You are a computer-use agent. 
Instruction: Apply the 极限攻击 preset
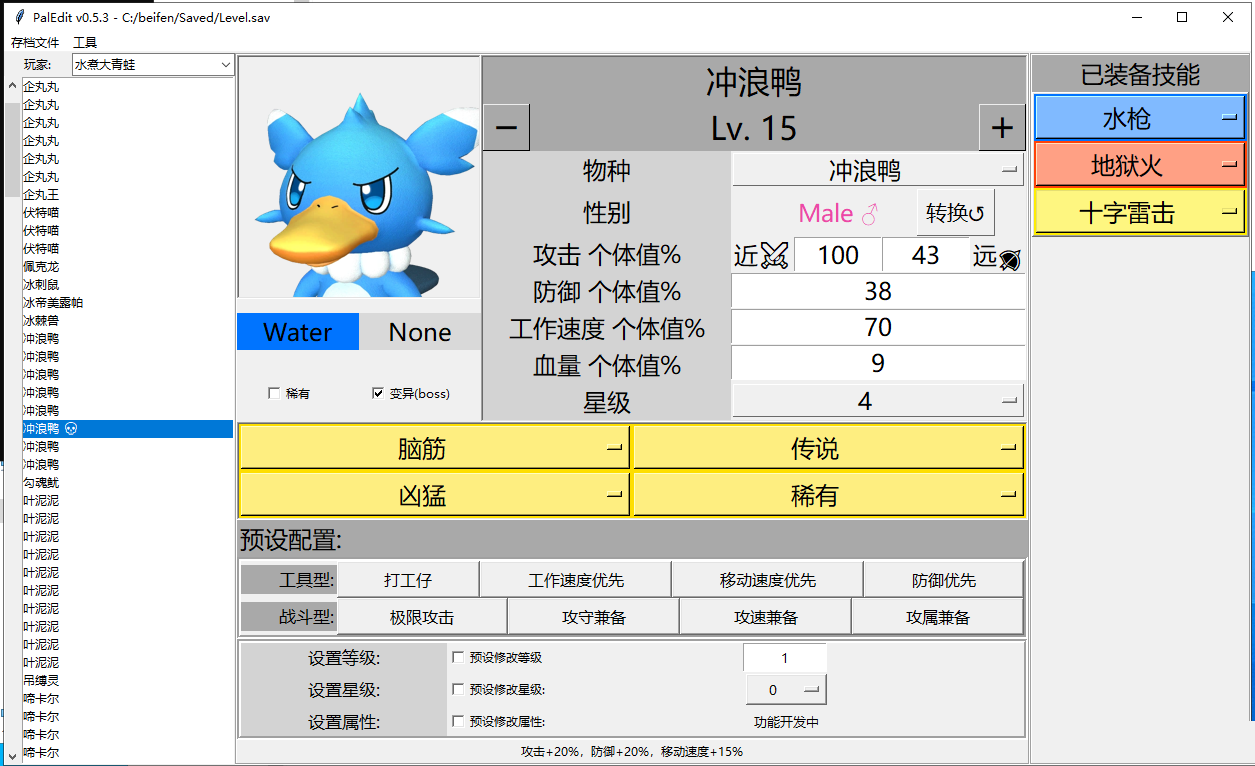(422, 617)
